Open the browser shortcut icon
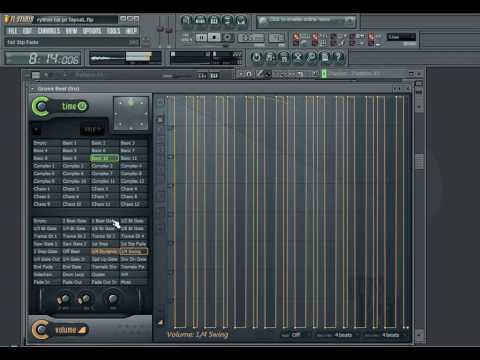The height and width of the screenshot is (360, 480). coord(227,20)
